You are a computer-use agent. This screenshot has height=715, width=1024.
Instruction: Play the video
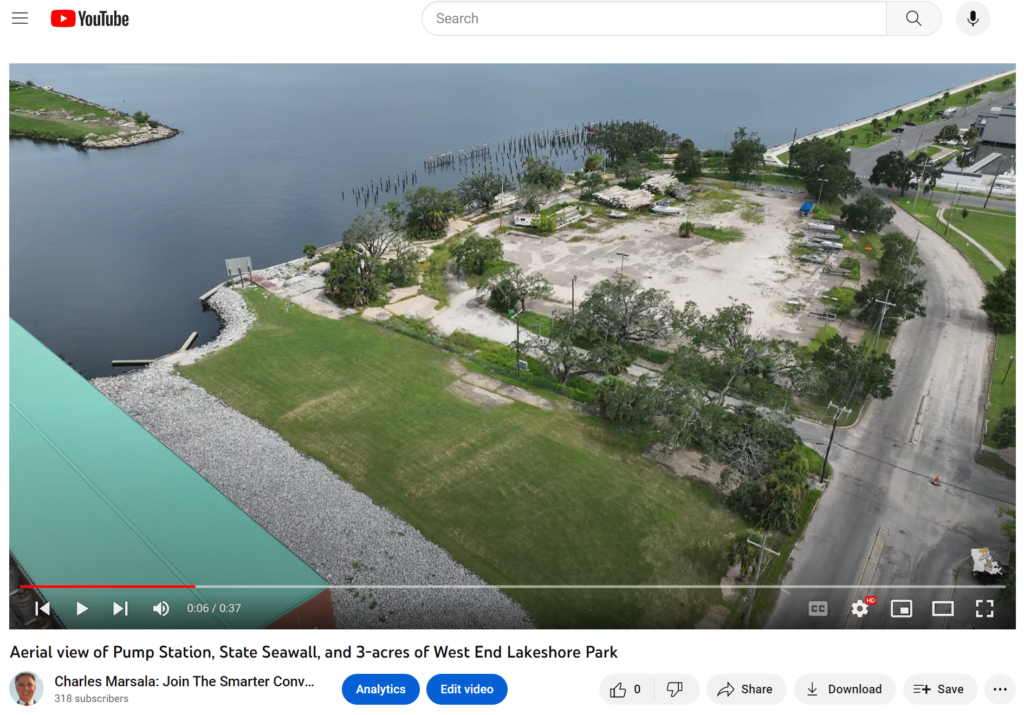click(82, 609)
